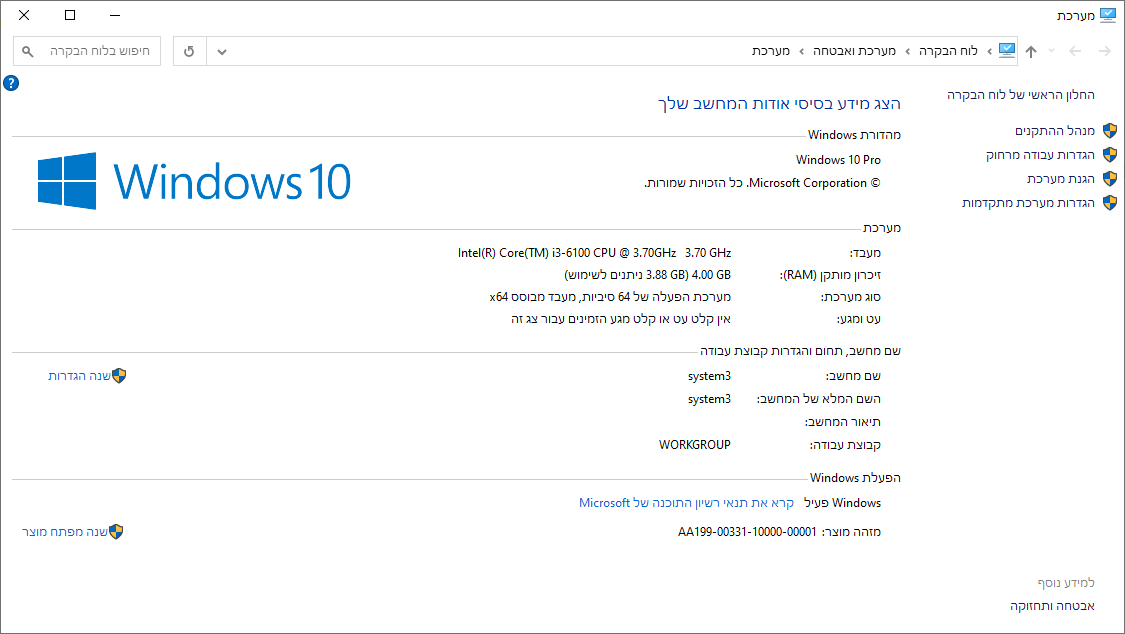
Task: Expand the chevron following the 'לוח הבקרה' breadcrumb
Action: coord(908,51)
